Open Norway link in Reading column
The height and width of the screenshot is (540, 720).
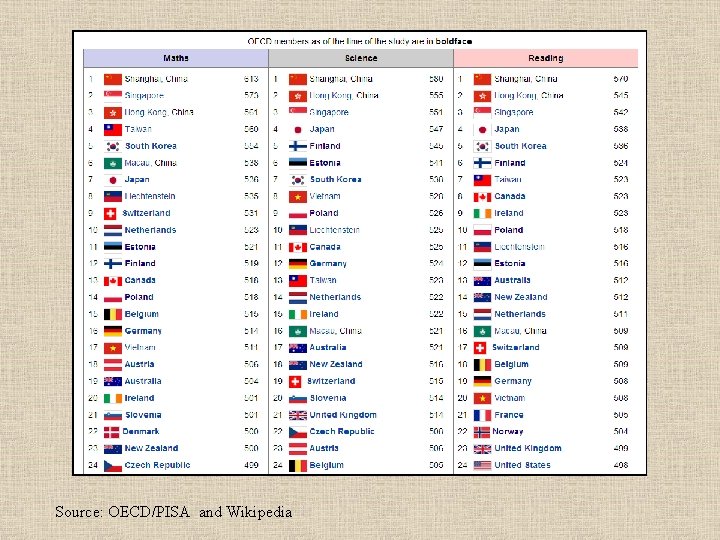pyautogui.click(x=508, y=432)
